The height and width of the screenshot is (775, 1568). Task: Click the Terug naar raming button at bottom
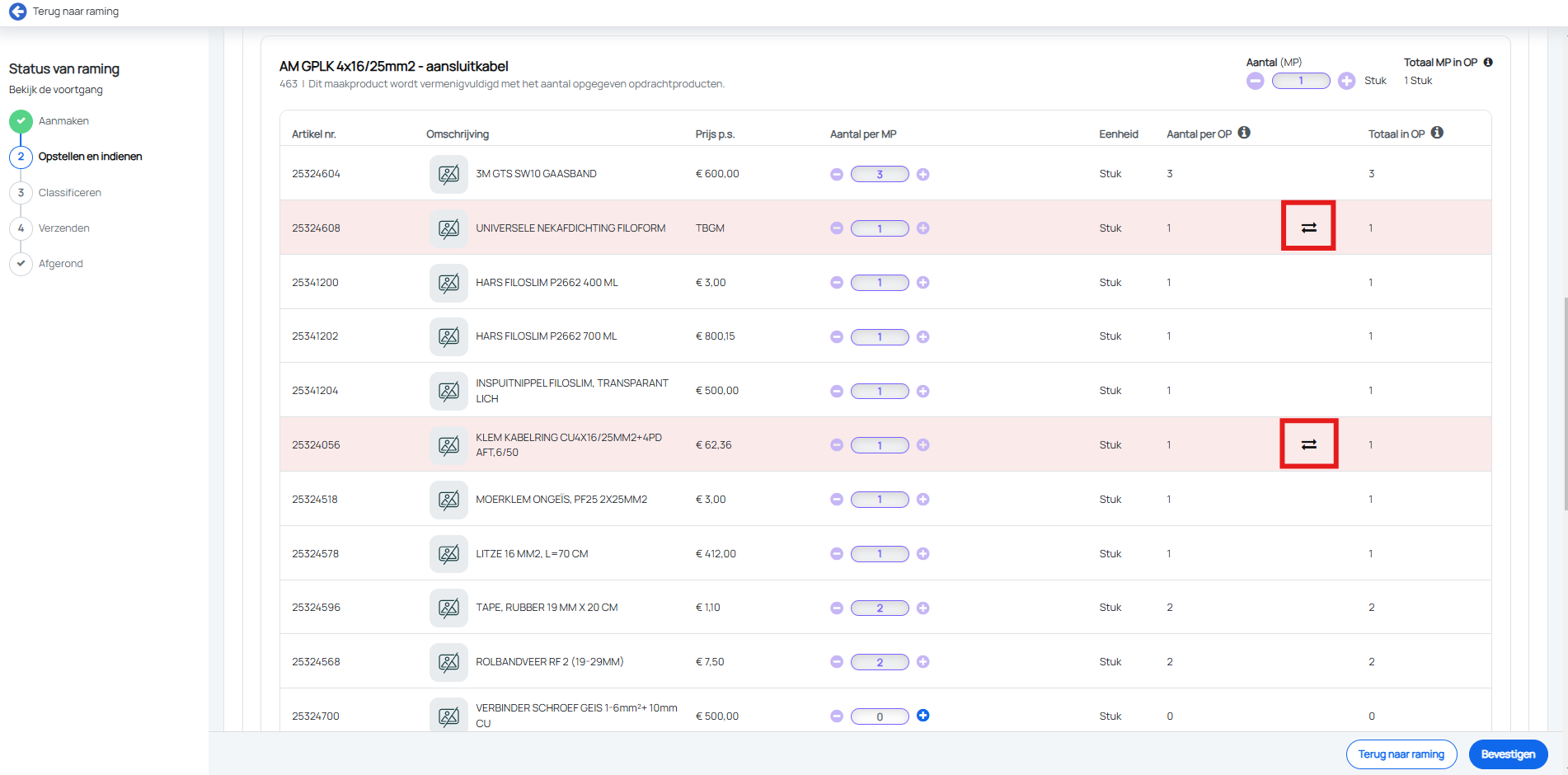click(1401, 754)
